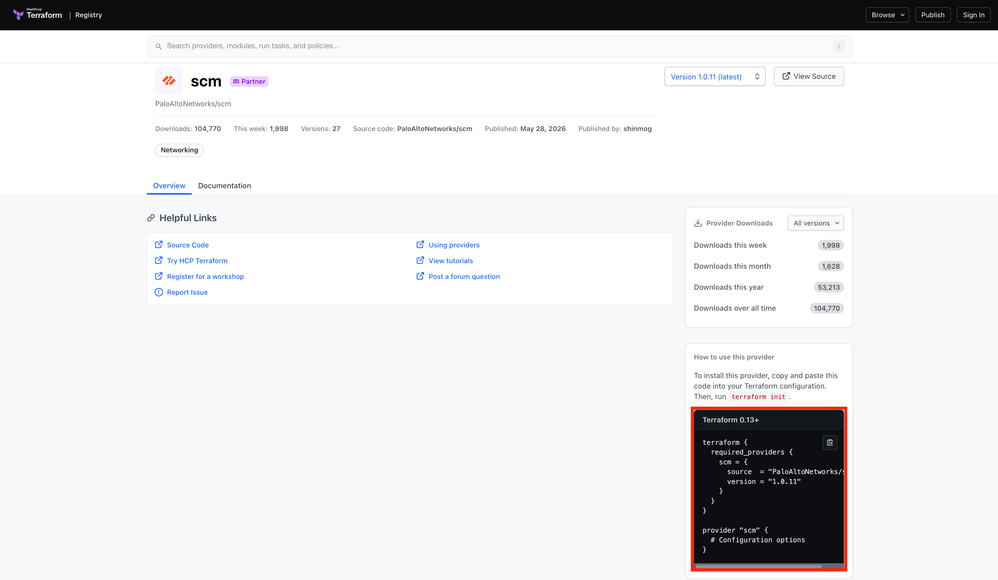Image resolution: width=998 pixels, height=580 pixels.
Task: Open the View tutorials link
Action: 451,261
